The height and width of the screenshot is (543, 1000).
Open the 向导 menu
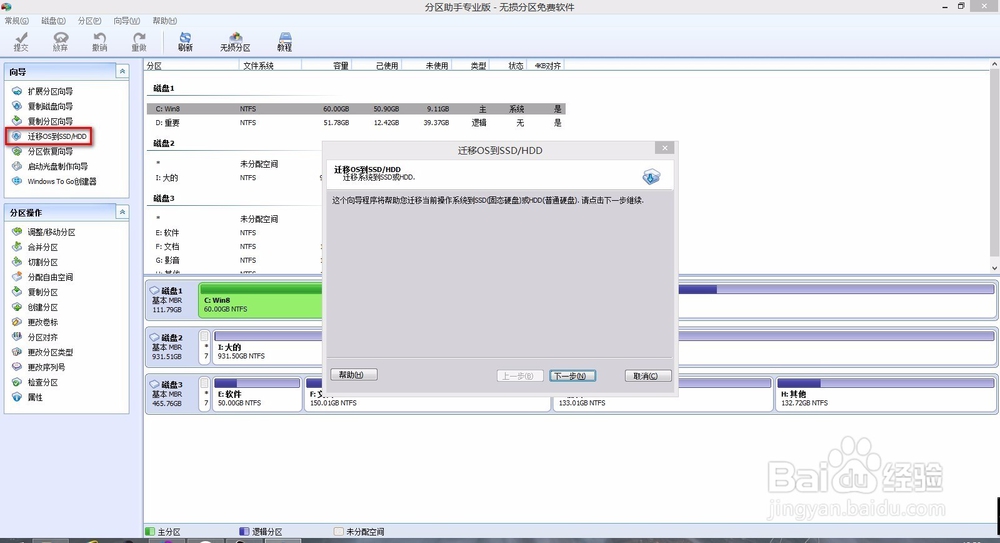[x=127, y=20]
